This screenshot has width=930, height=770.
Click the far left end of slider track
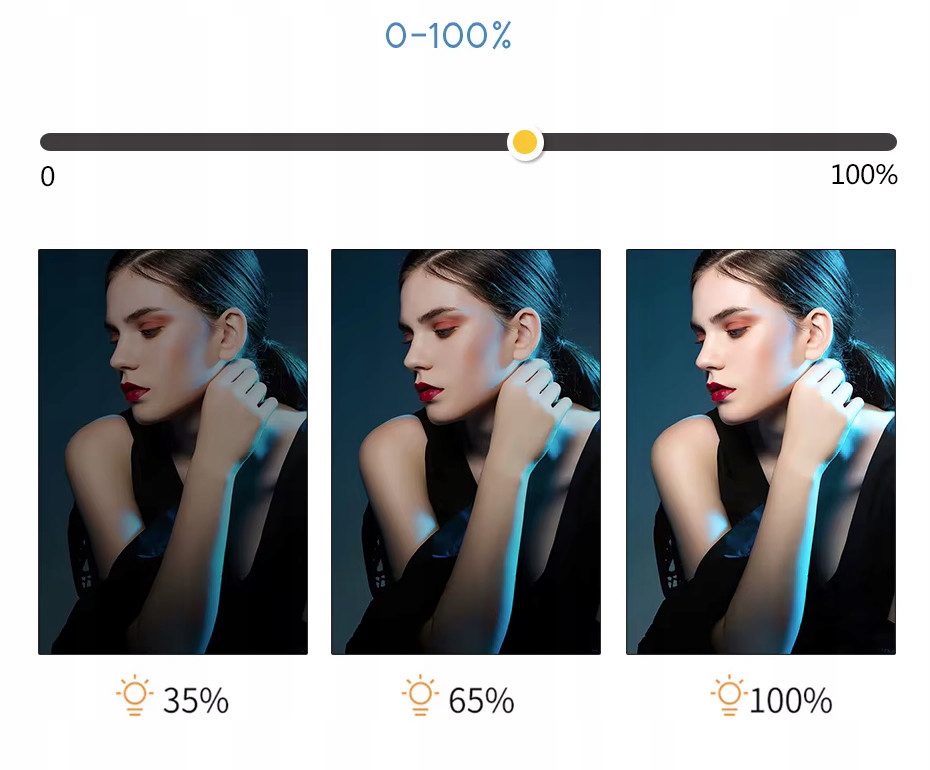coord(47,142)
